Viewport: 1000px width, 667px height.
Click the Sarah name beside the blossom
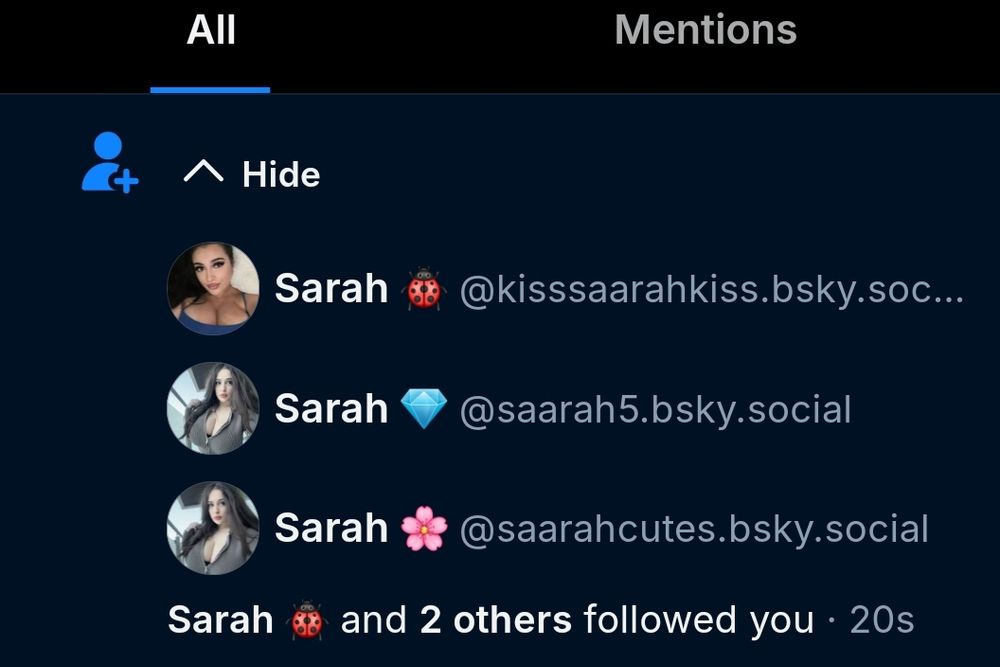point(332,528)
